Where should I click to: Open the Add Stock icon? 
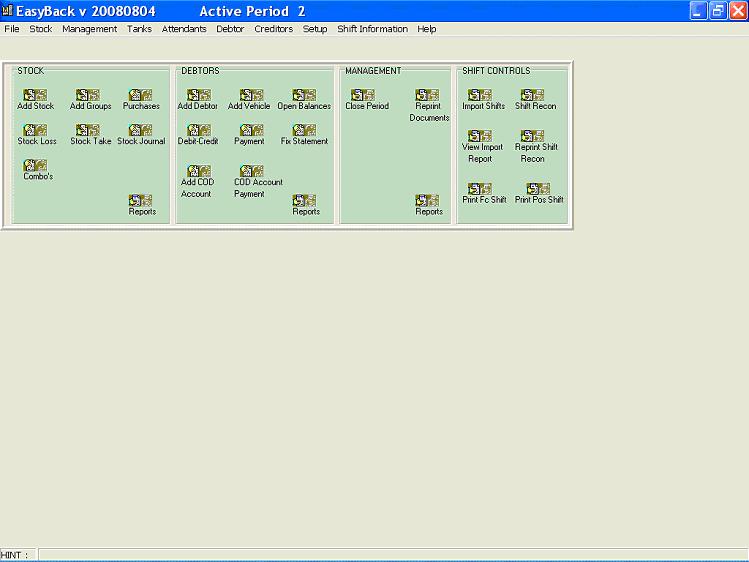tap(35, 95)
